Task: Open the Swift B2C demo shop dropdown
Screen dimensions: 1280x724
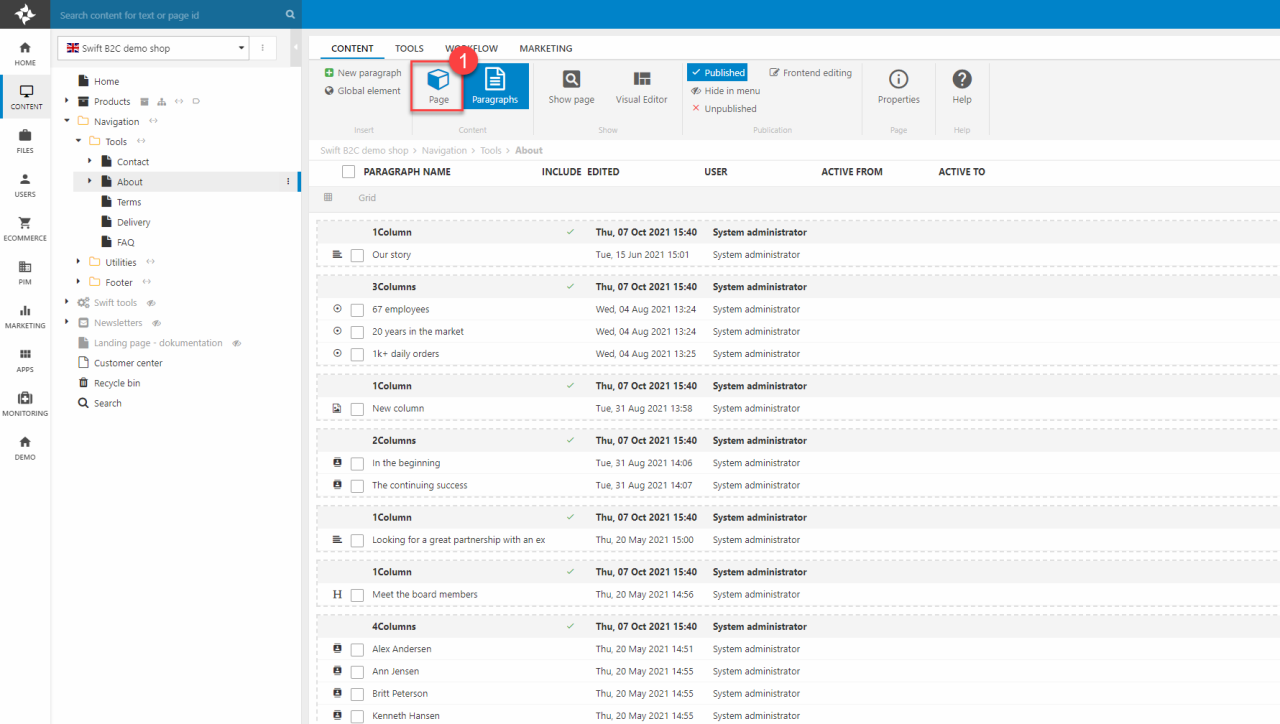Action: pyautogui.click(x=155, y=48)
